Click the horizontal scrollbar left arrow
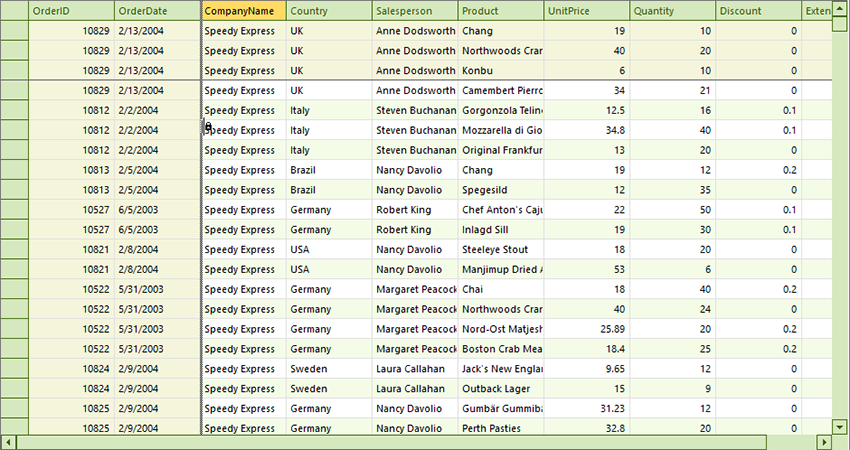The height and width of the screenshot is (450, 850). (x=8, y=442)
